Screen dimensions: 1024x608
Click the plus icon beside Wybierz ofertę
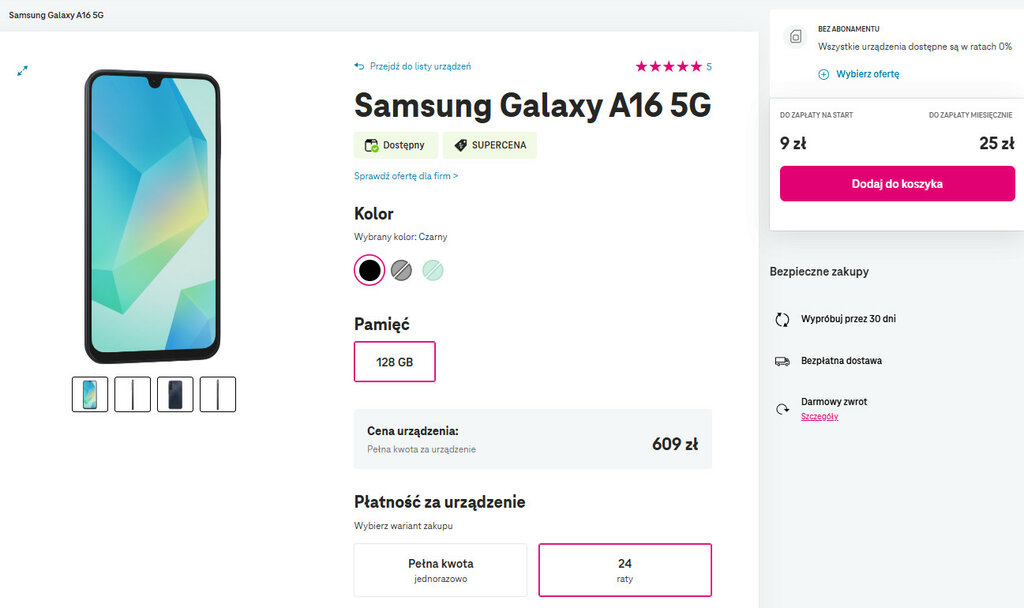824,74
